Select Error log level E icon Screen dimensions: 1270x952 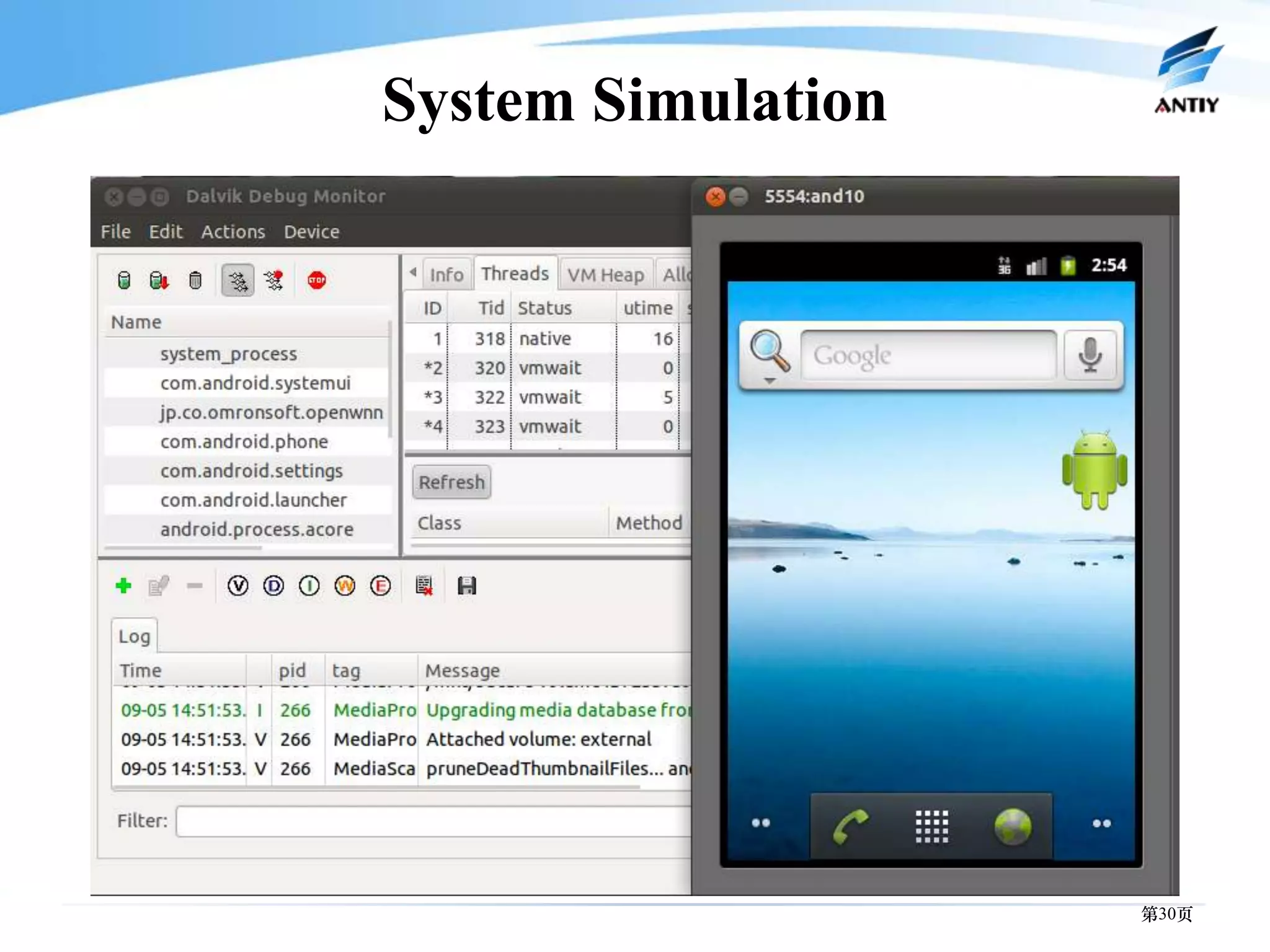pos(381,586)
